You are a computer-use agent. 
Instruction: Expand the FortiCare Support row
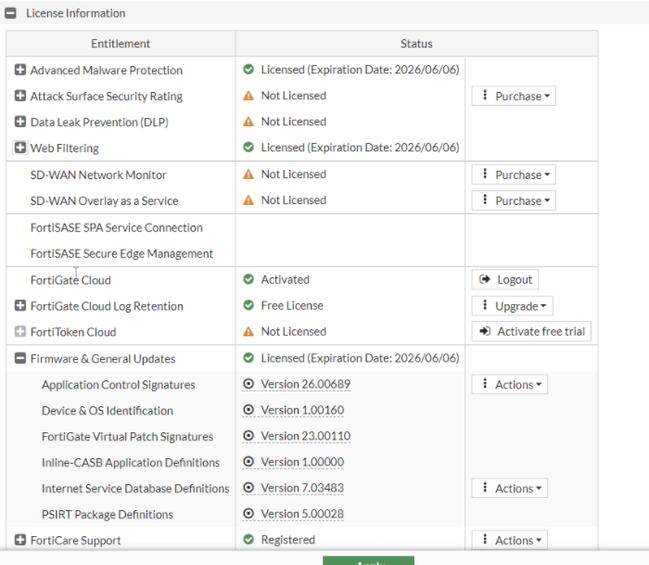(20, 540)
